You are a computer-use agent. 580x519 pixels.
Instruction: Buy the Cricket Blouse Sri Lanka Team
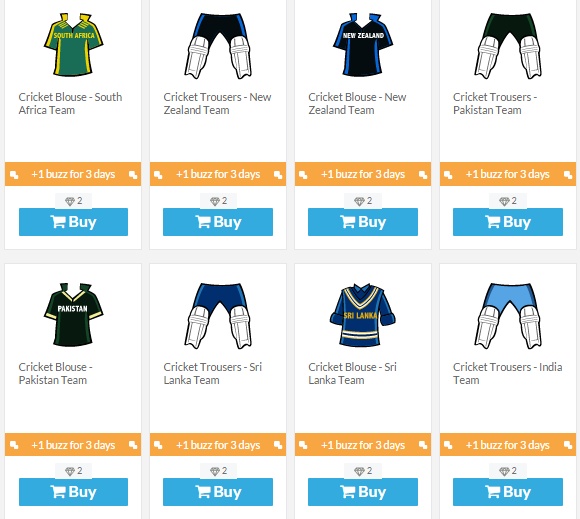click(363, 492)
